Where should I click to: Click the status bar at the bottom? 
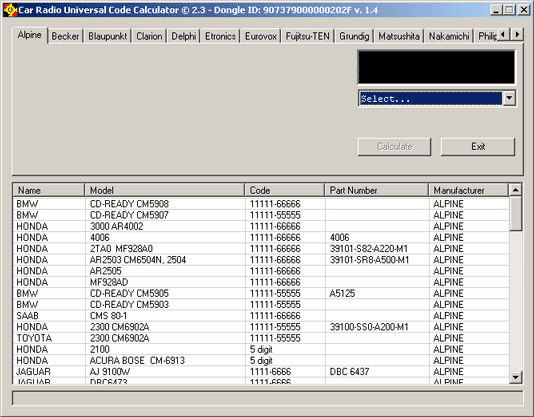[x=267, y=398]
